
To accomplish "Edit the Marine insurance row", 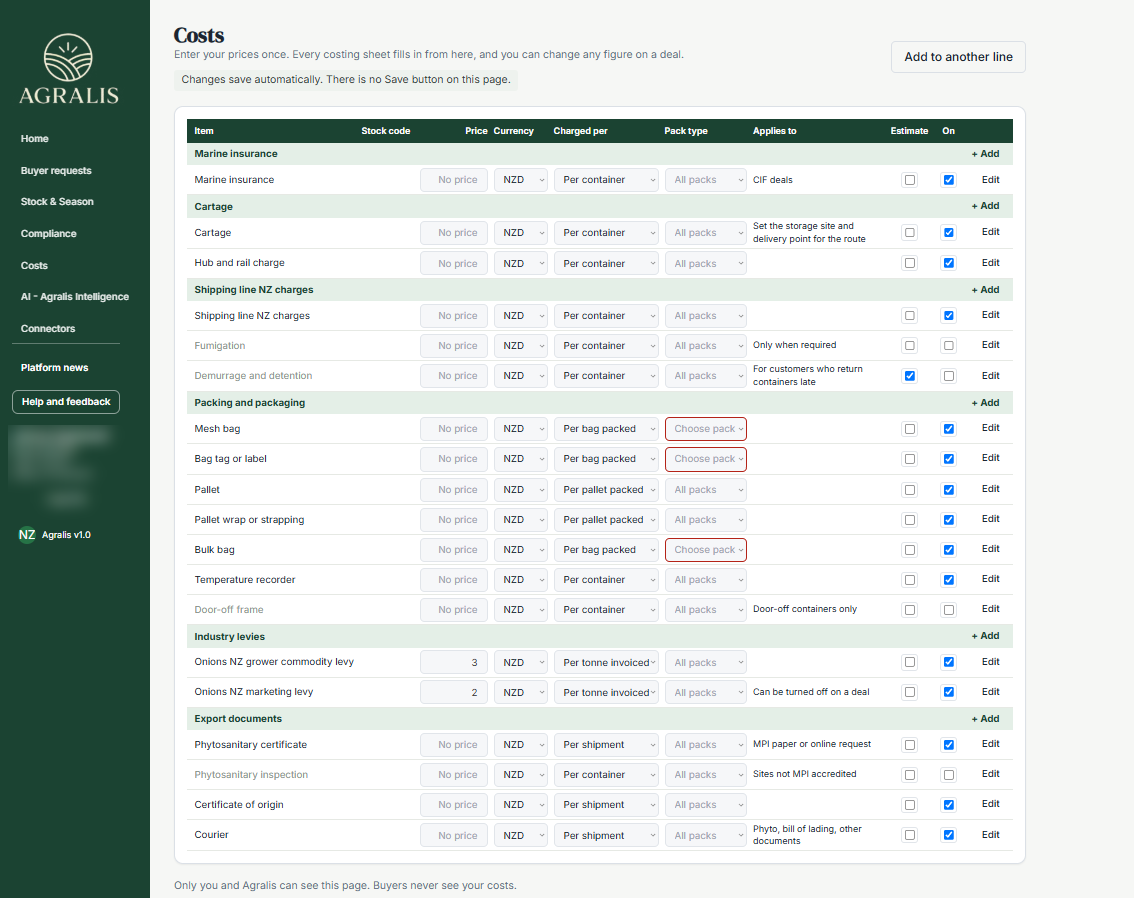I will [990, 180].
